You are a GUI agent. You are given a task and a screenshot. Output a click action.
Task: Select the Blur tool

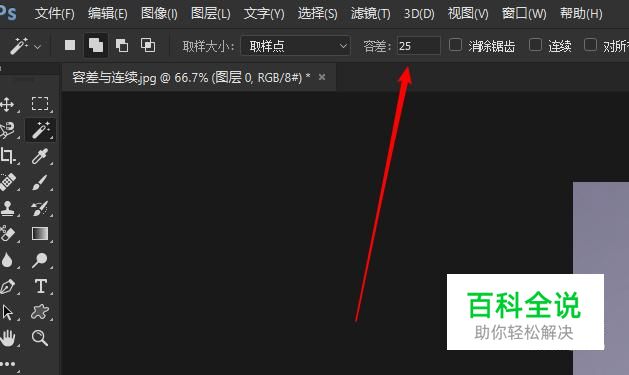tap(7, 260)
